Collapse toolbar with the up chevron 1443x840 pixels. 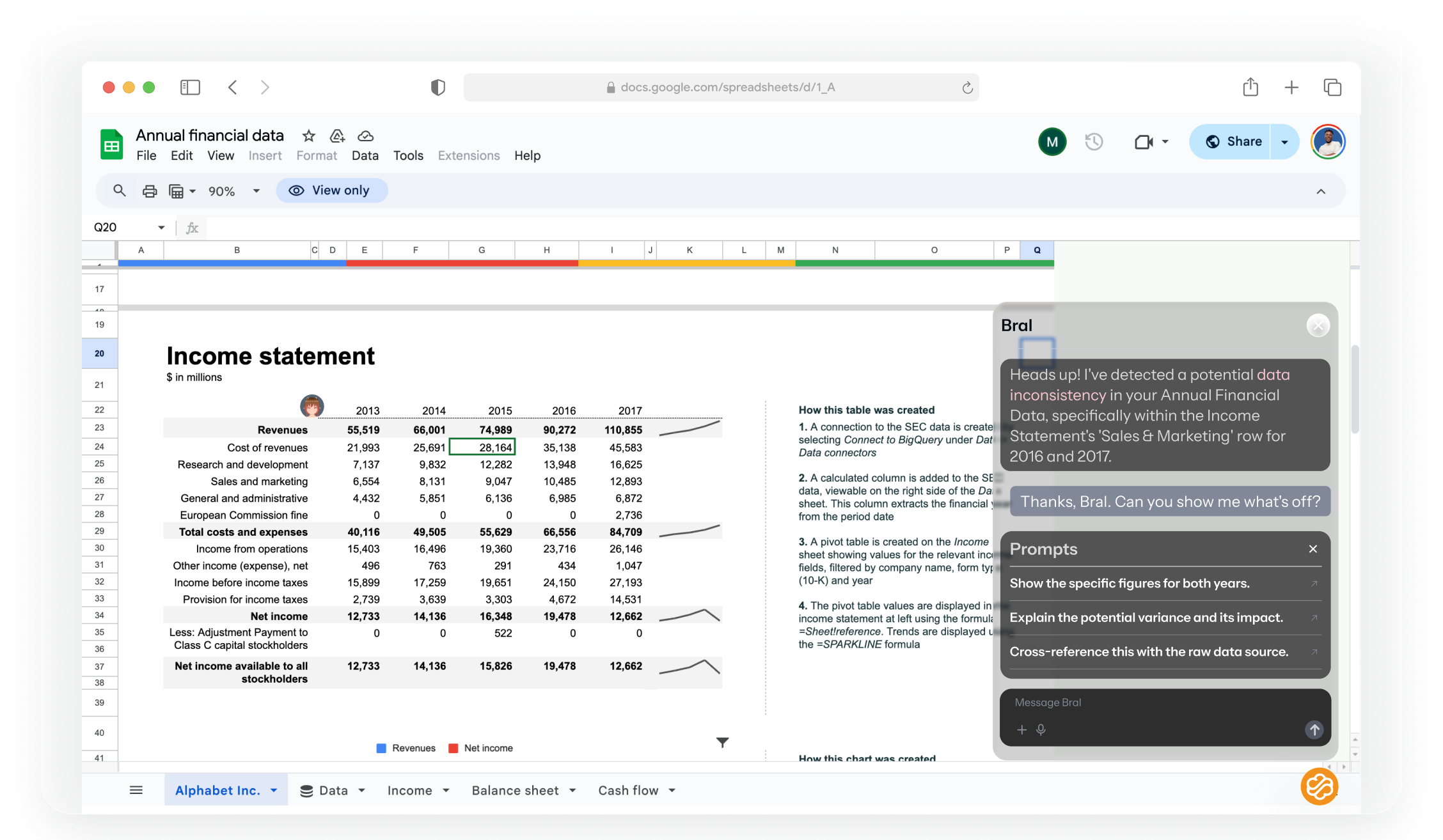click(x=1321, y=191)
